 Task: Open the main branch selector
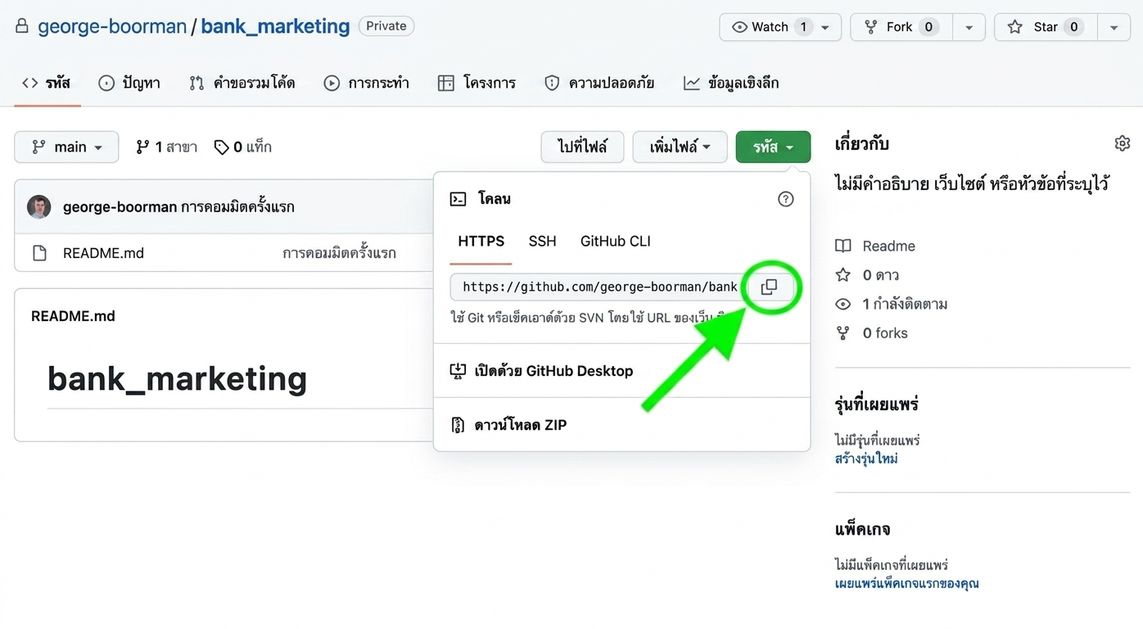pyautogui.click(x=66, y=147)
